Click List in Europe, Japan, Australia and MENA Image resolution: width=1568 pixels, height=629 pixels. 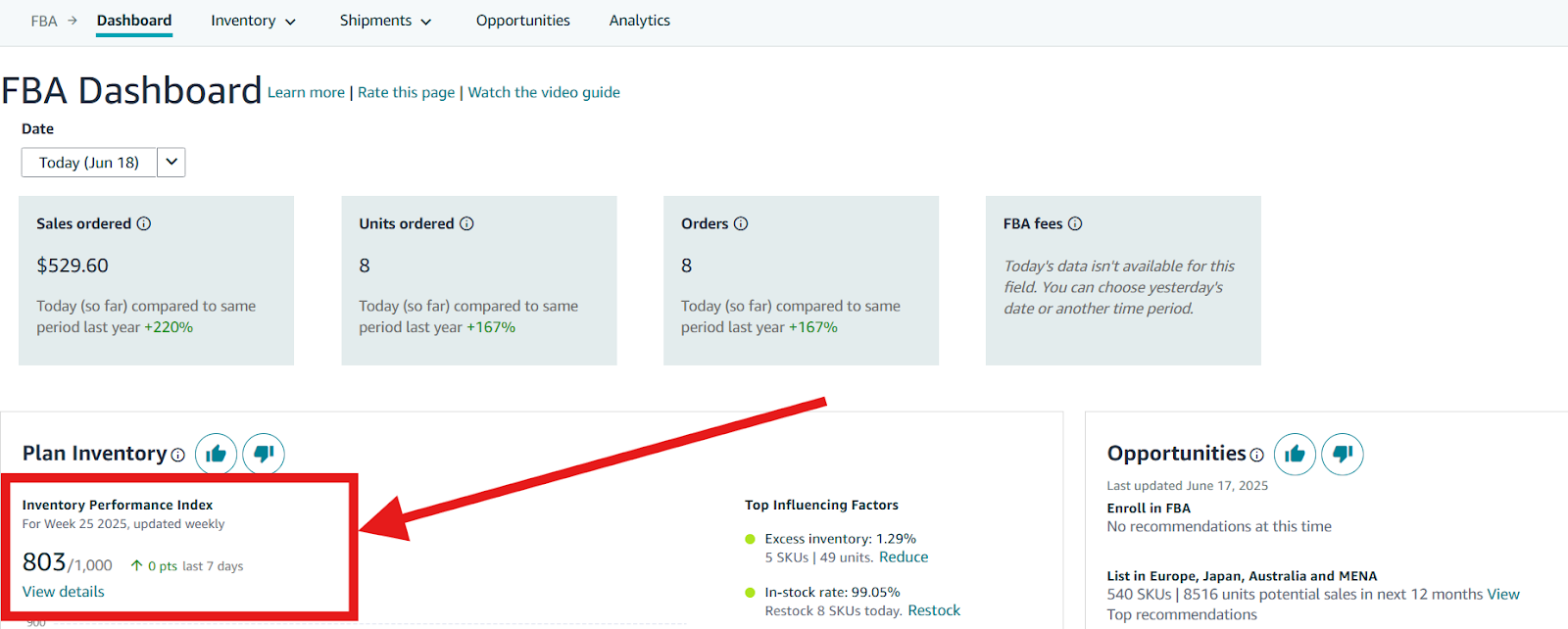(x=1242, y=576)
